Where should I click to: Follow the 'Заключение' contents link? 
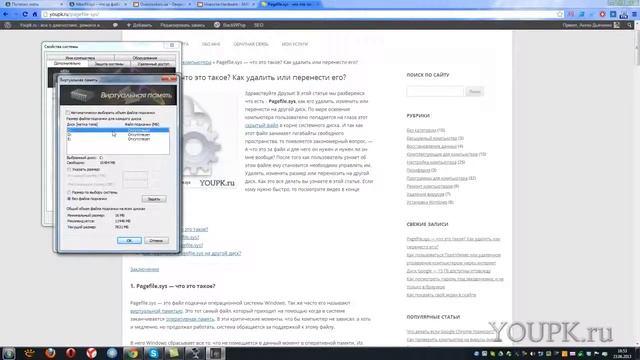tap(144, 269)
